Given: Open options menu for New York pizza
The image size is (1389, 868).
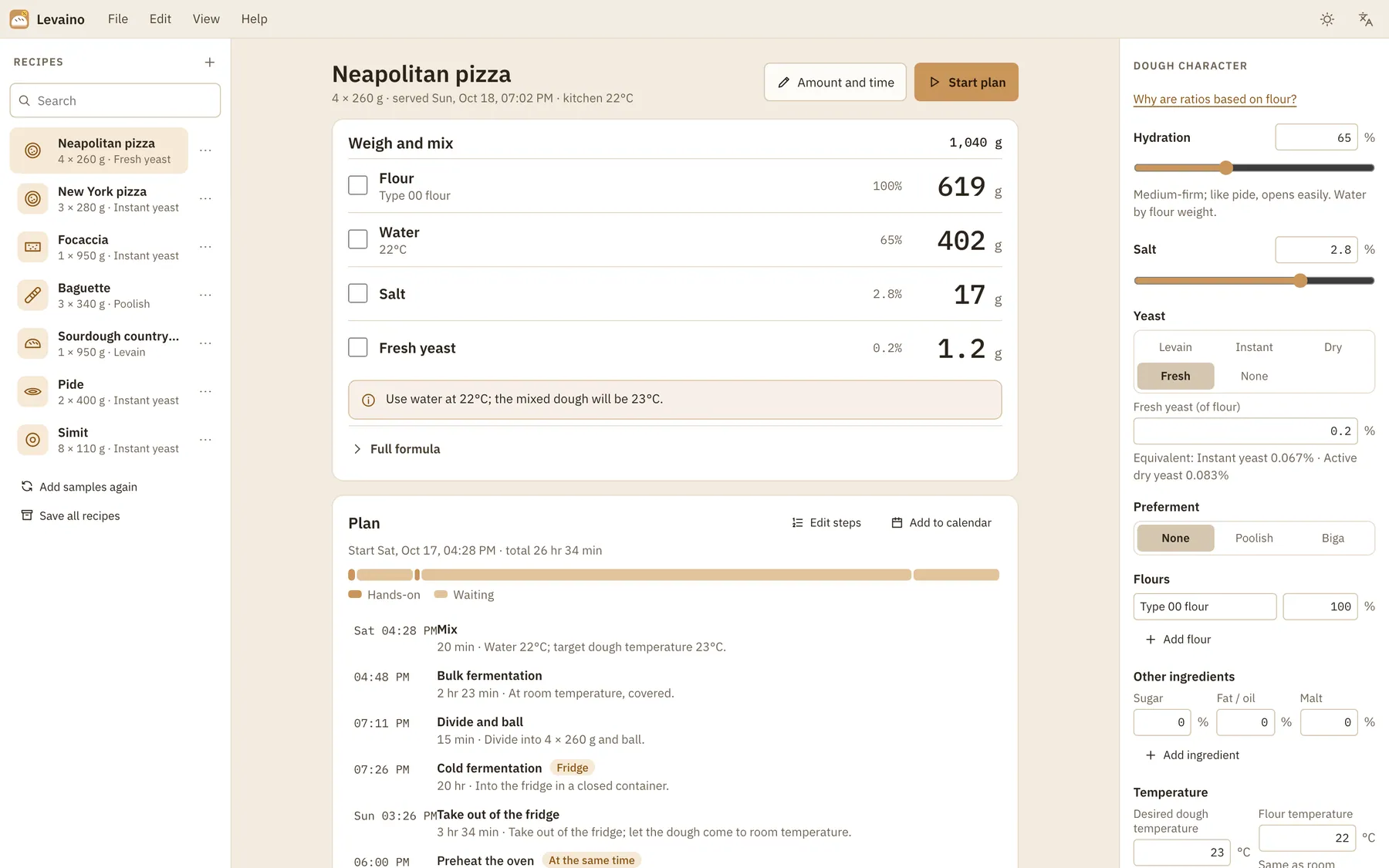Looking at the screenshot, I should [205, 199].
